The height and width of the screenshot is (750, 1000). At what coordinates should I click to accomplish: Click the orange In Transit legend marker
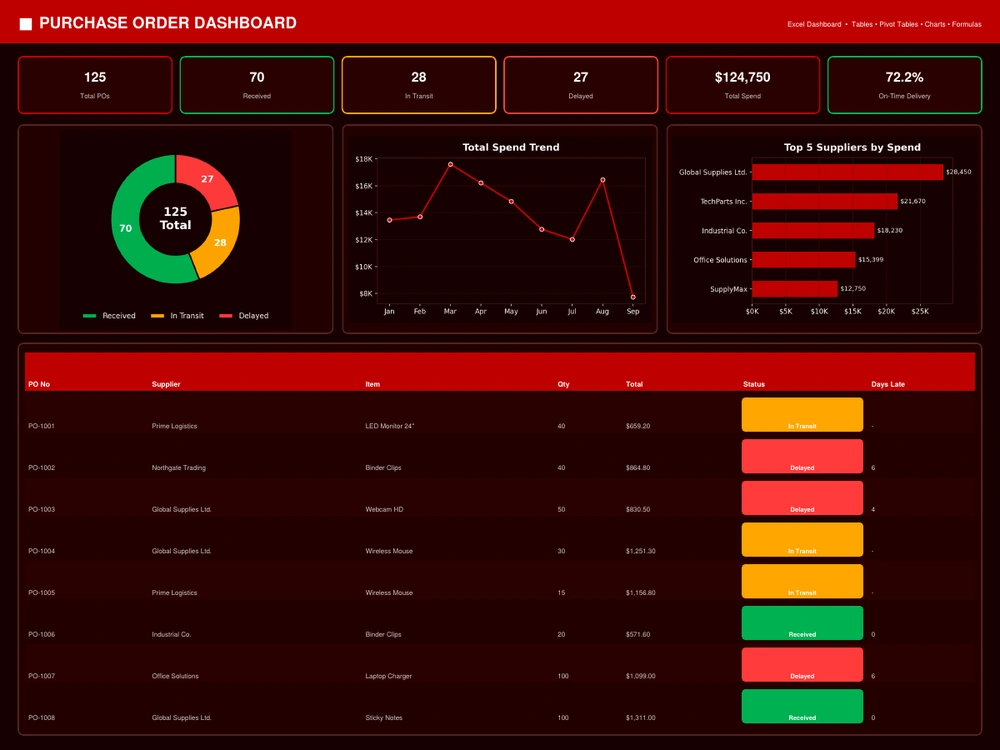(157, 316)
